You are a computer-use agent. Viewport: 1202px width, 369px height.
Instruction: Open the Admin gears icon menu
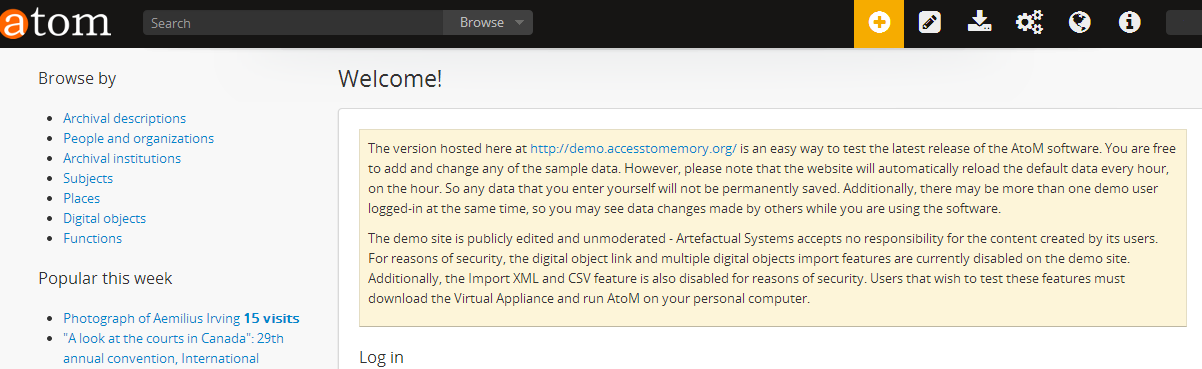pos(1029,23)
